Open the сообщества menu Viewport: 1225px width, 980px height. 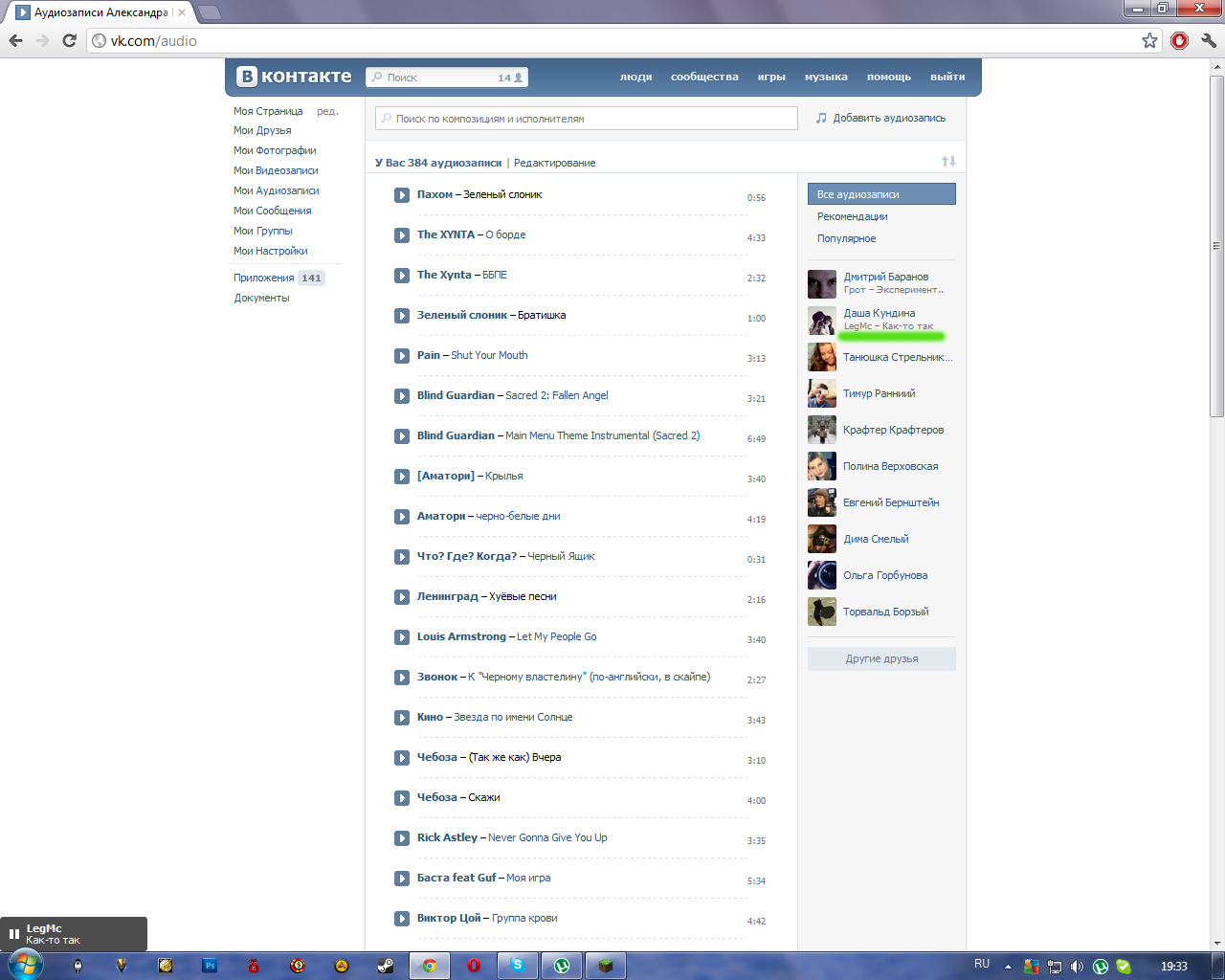click(704, 77)
